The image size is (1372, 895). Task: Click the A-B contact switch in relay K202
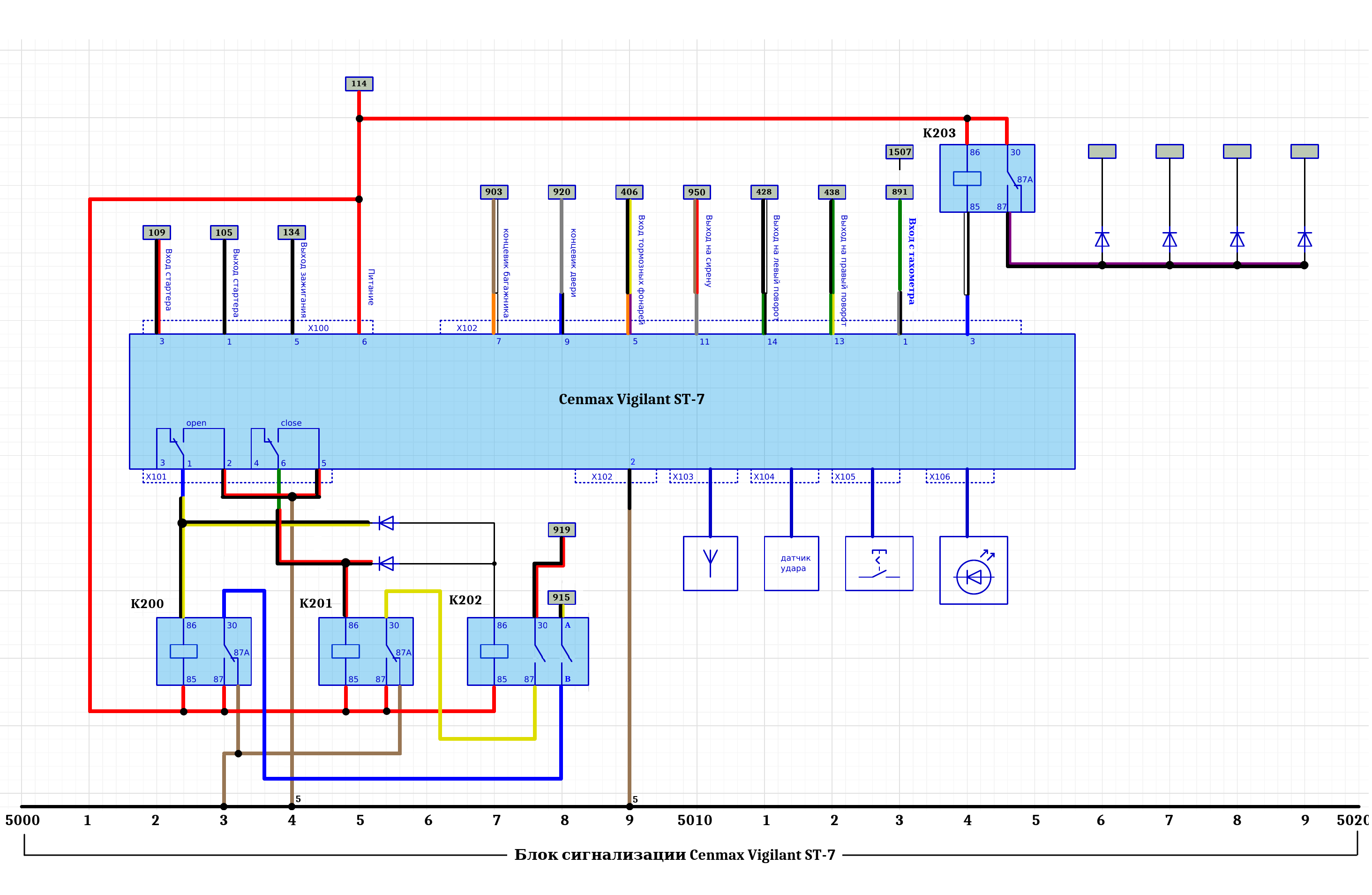point(567,652)
